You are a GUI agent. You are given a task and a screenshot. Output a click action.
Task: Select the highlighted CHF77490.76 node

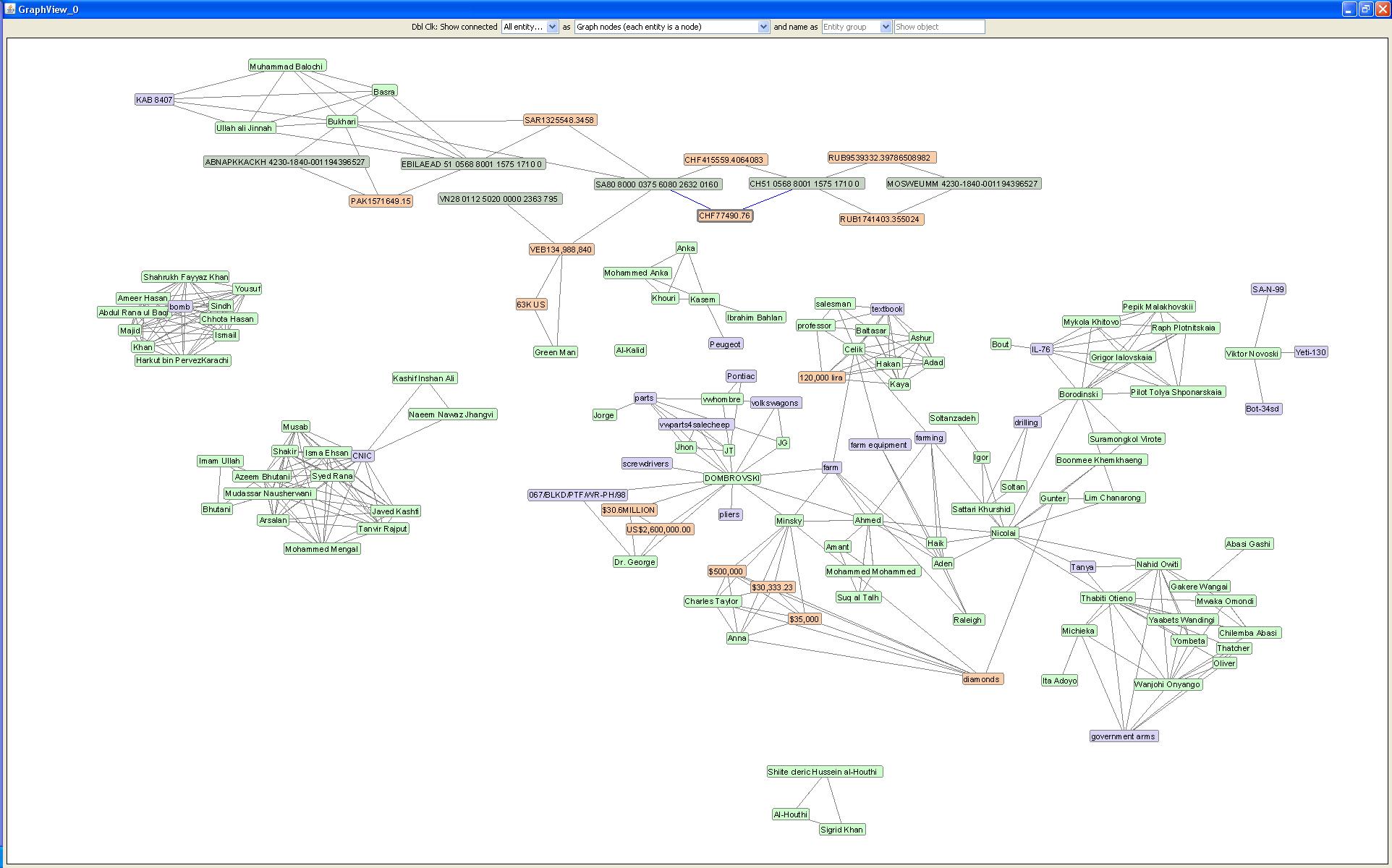pyautogui.click(x=725, y=216)
